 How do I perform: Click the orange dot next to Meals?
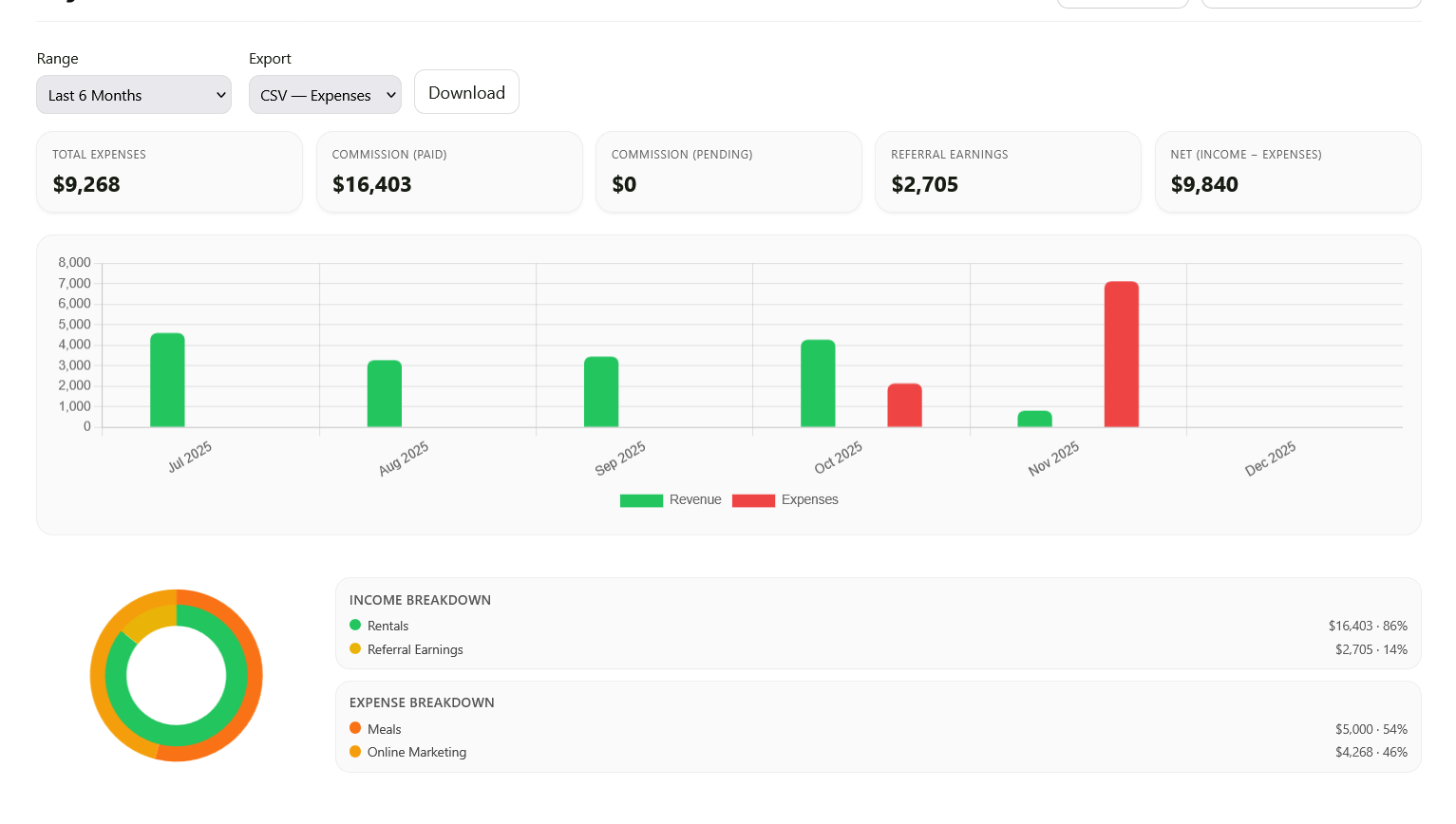(354, 729)
